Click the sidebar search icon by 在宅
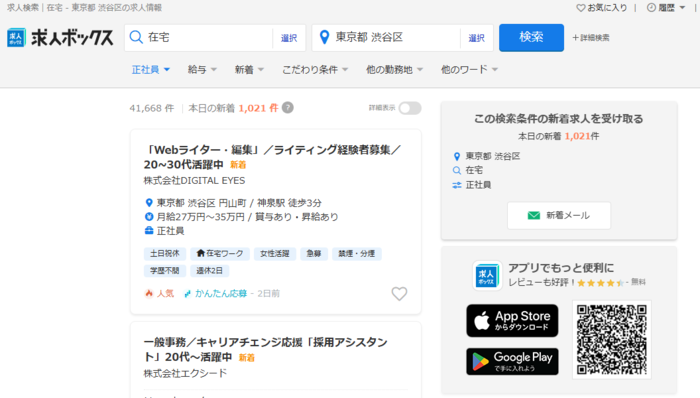The width and height of the screenshot is (700, 398). coord(456,170)
